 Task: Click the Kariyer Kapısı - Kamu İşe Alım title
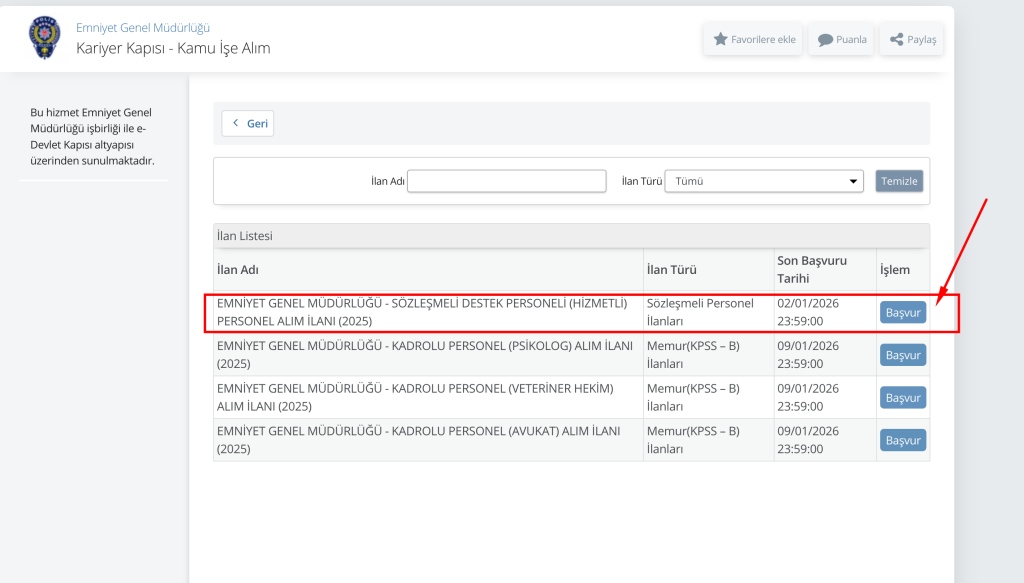click(173, 48)
